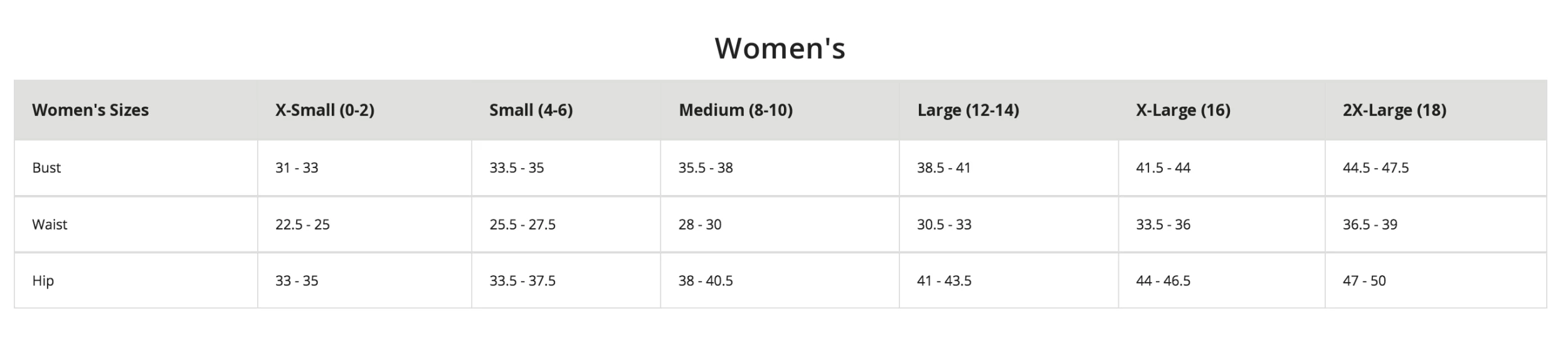Click the Hip row label

[43, 281]
